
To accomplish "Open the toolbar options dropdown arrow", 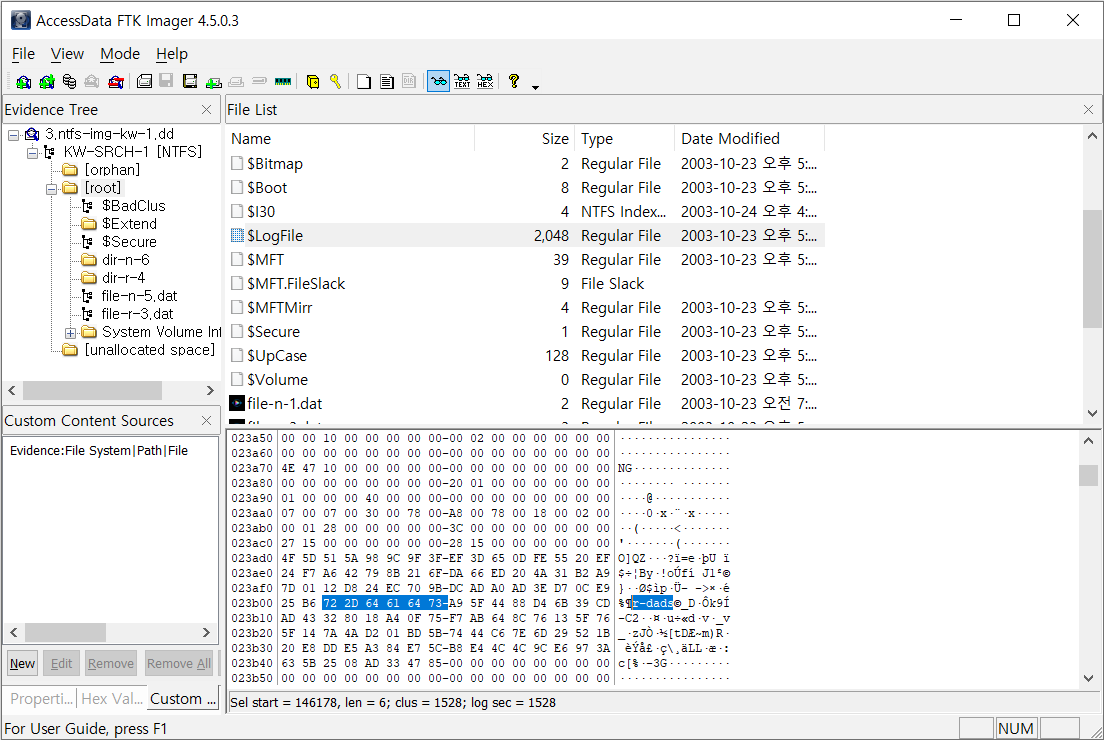I will tap(535, 87).
